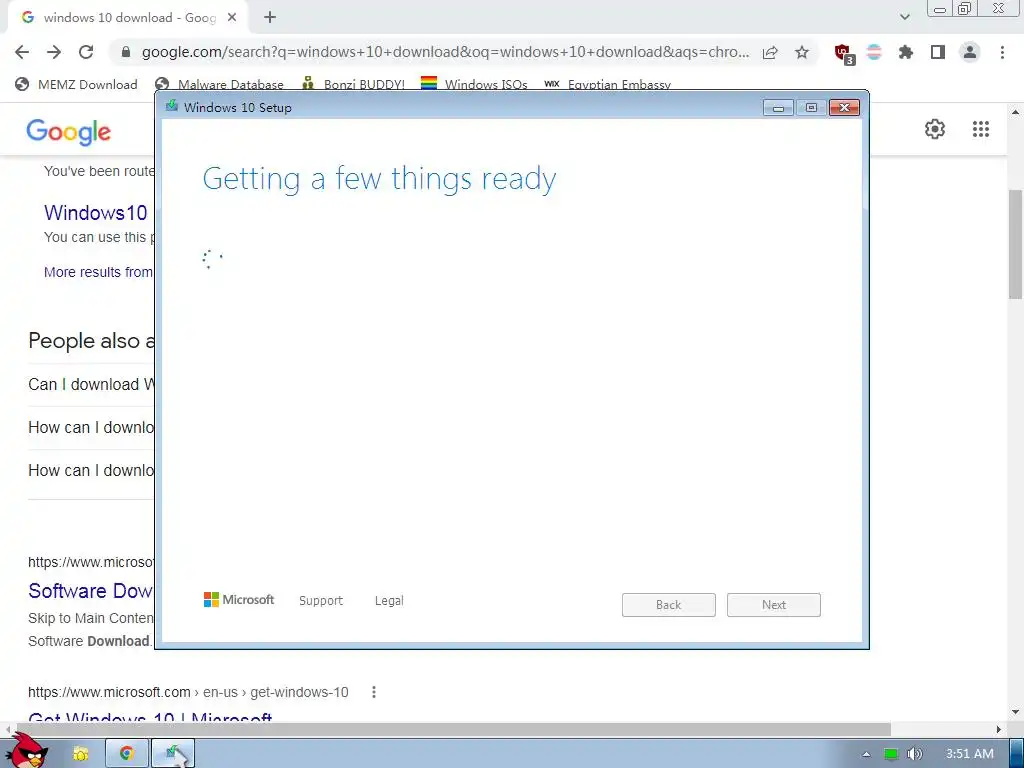Open Google settings gear
1024x768 pixels.
935,129
